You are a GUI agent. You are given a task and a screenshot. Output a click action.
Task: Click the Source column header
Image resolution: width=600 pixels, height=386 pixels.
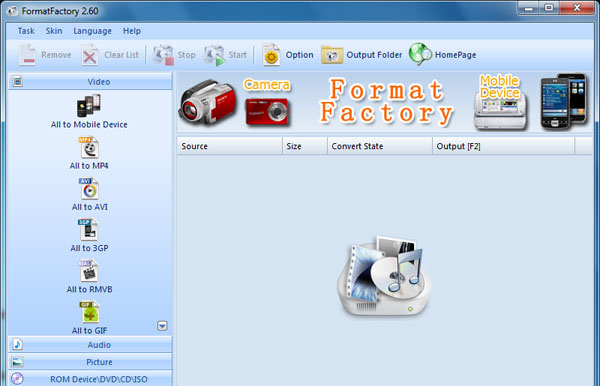(x=230, y=146)
